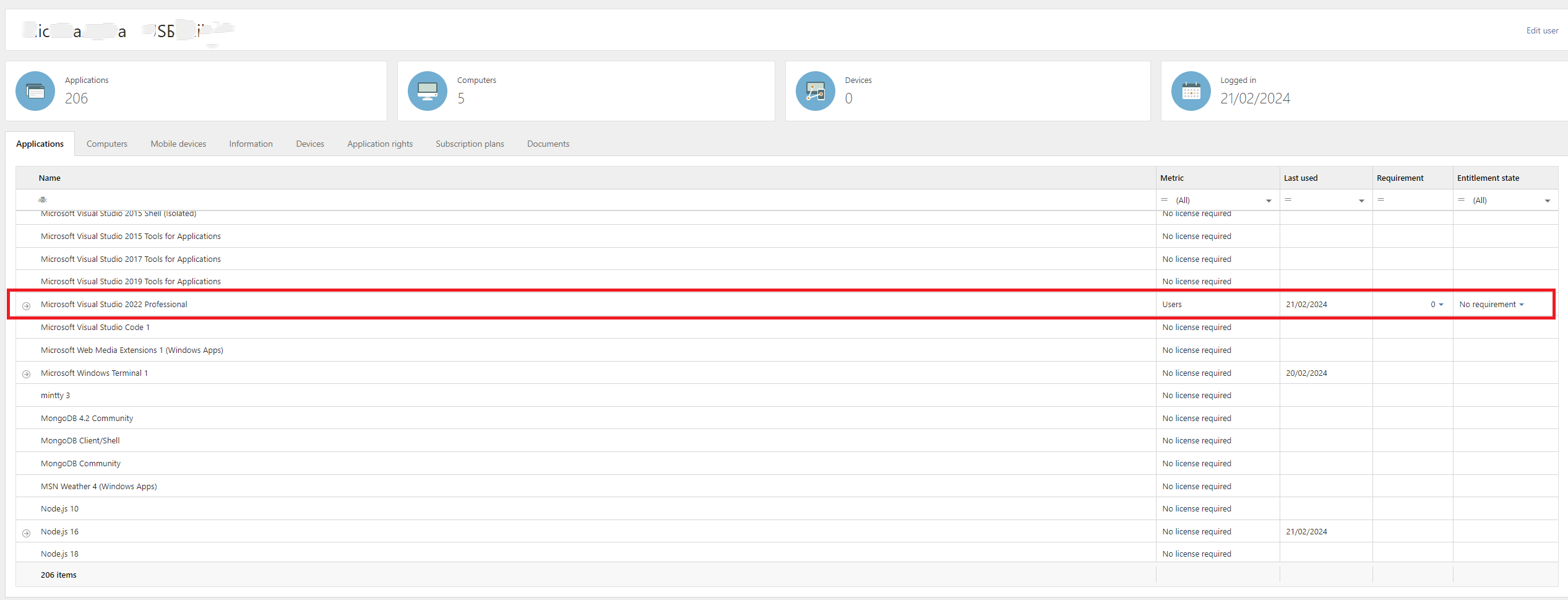Switch to the Mobile devices tab

(178, 144)
